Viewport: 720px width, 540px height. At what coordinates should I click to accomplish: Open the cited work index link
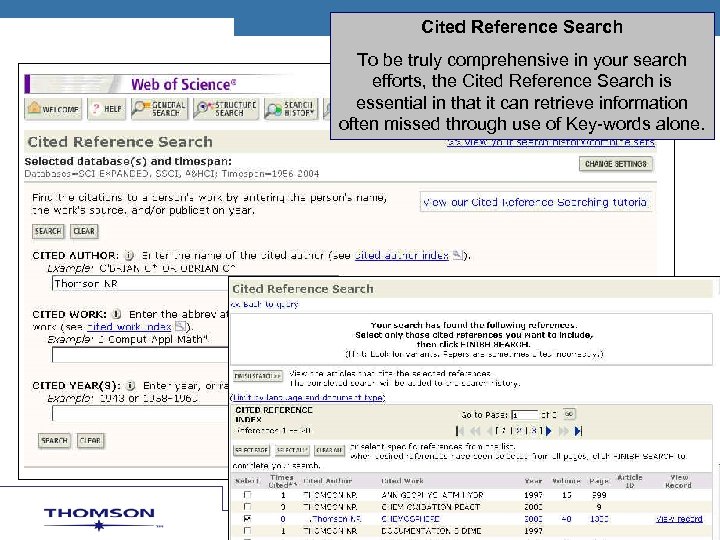point(129,327)
